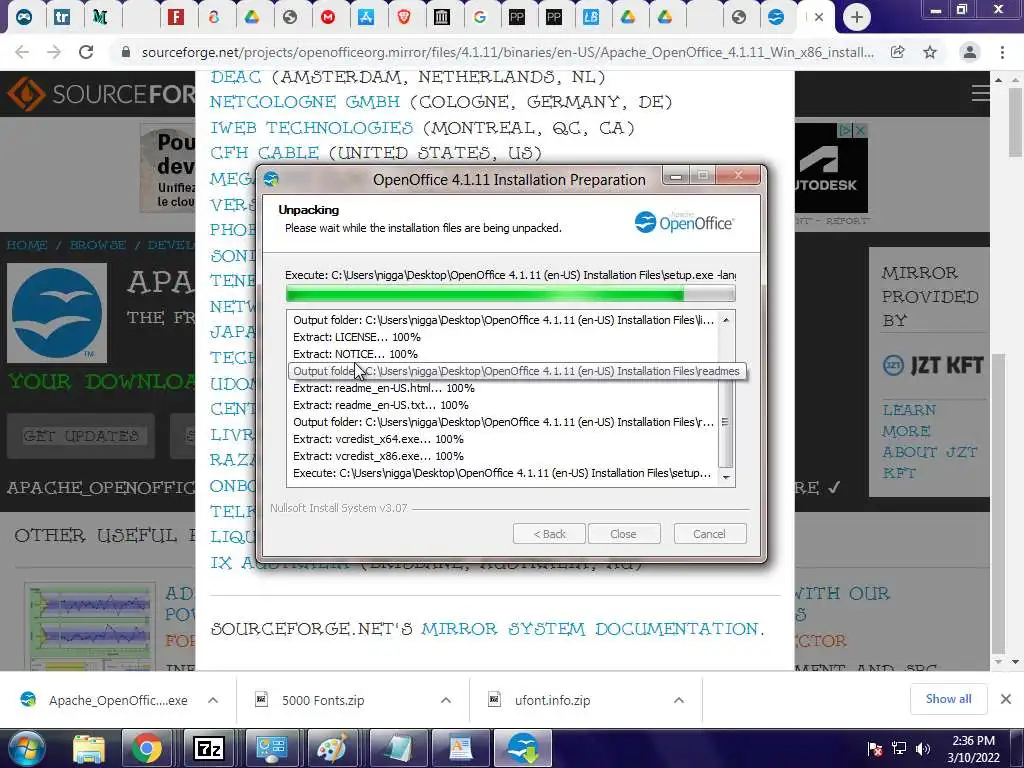Click the network tray icon
The height and width of the screenshot is (768, 1024).
click(x=899, y=748)
